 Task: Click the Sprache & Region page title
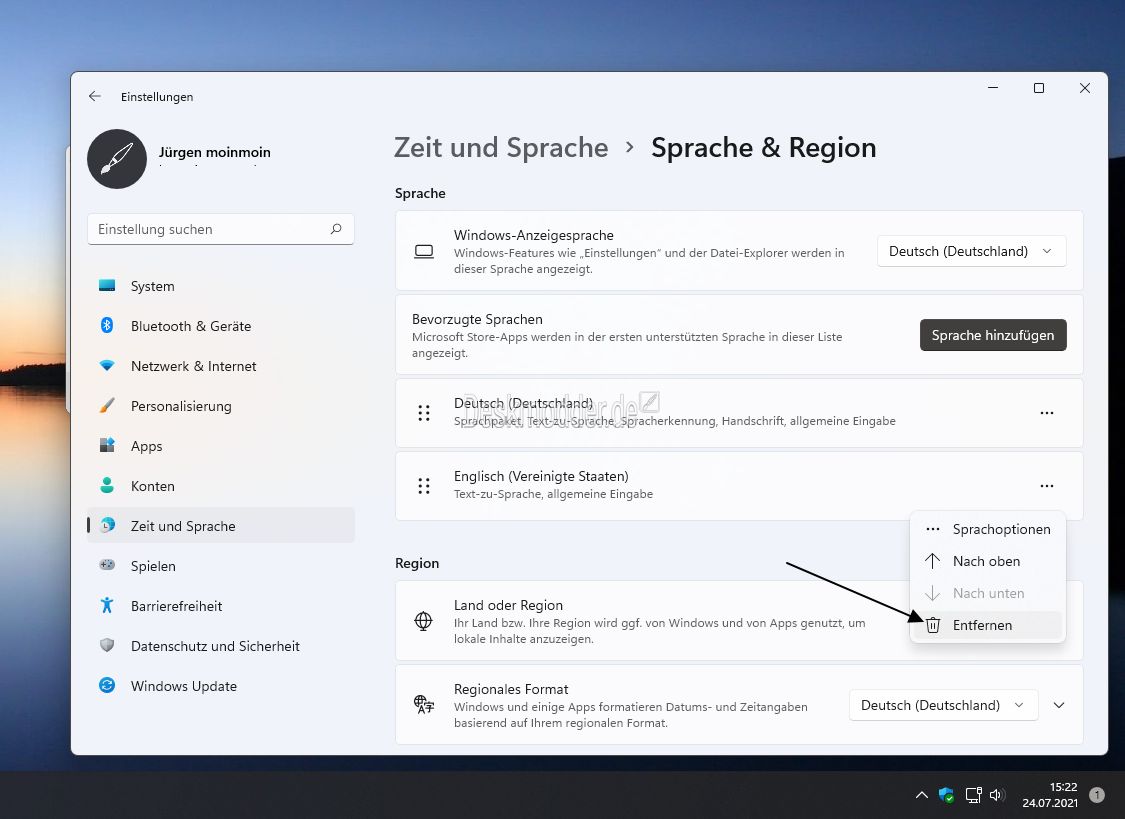[763, 147]
